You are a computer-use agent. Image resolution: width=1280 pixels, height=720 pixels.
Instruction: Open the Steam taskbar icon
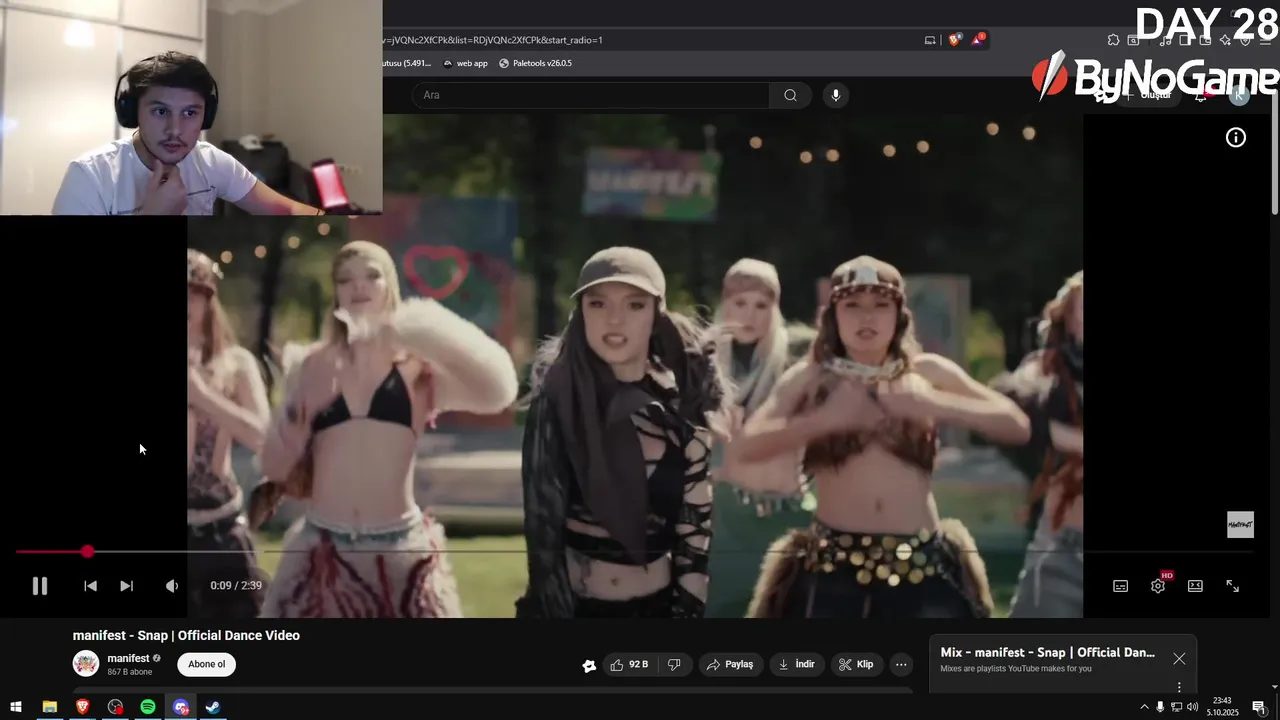213,707
